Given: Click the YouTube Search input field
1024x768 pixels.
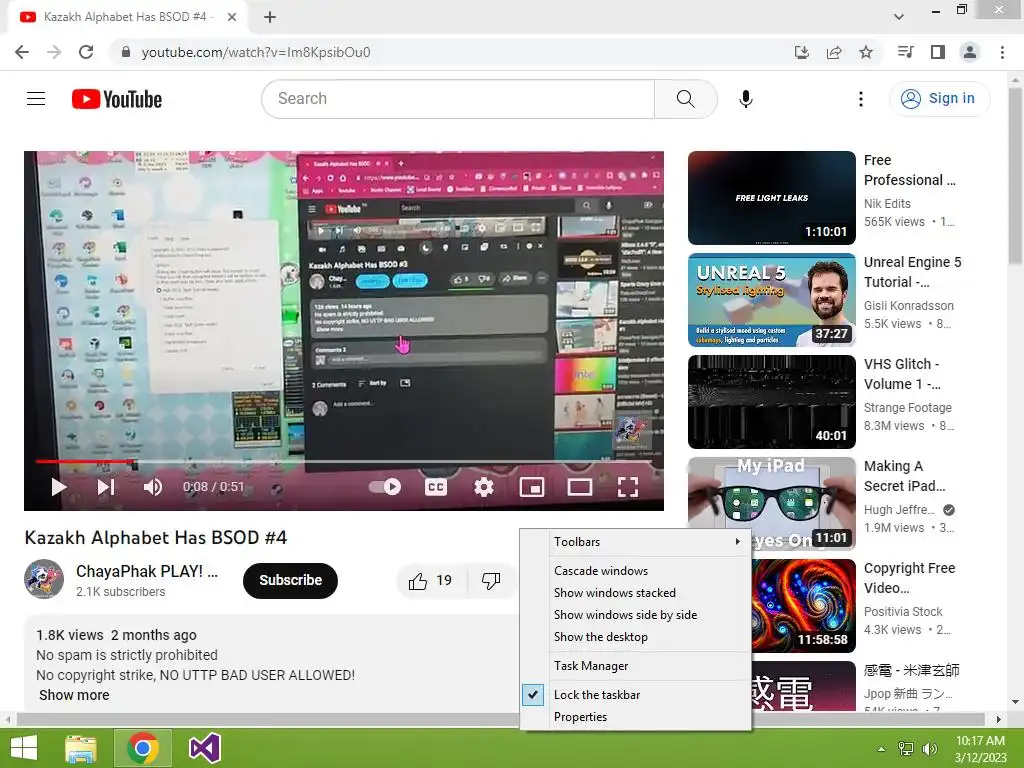Looking at the screenshot, I should pyautogui.click(x=458, y=99).
